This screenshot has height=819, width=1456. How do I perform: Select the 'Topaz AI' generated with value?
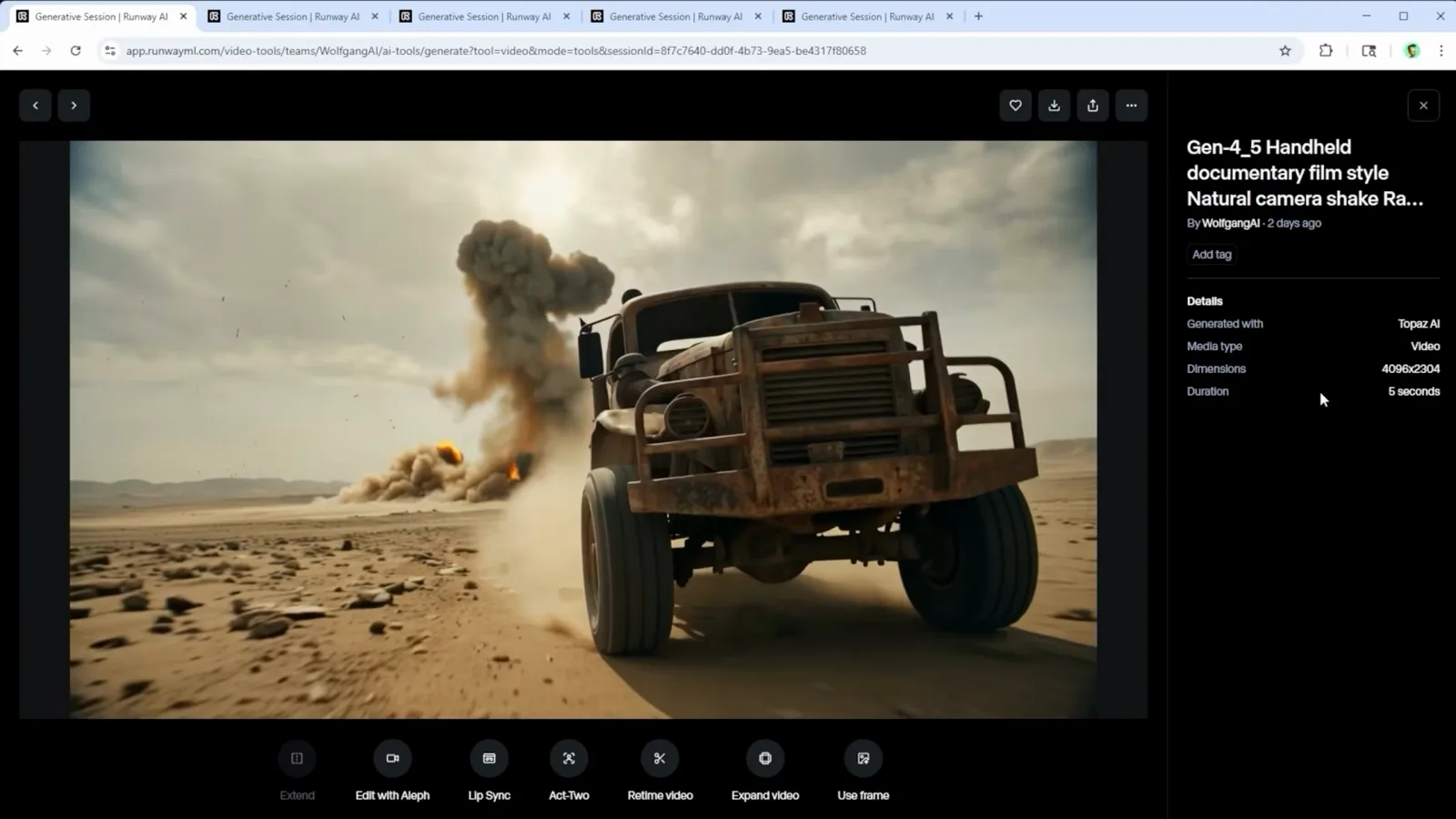pos(1419,324)
